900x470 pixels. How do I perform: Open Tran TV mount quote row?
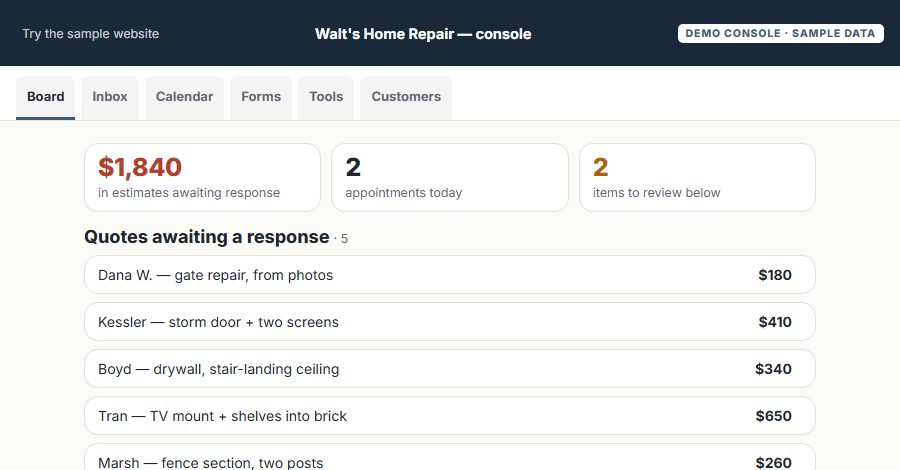pos(450,416)
